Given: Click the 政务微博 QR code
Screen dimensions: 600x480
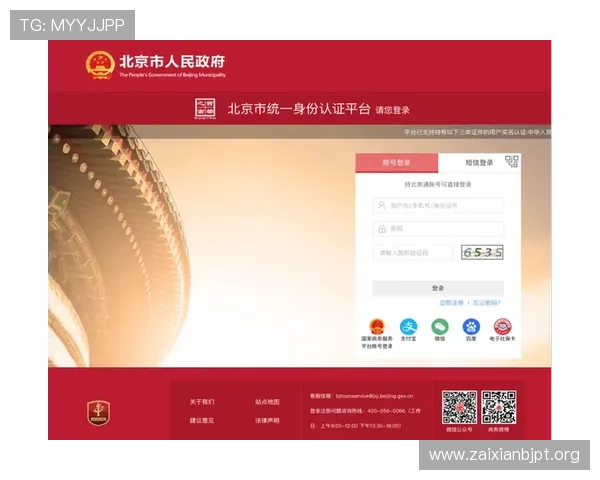Looking at the screenshot, I should (x=499, y=407).
